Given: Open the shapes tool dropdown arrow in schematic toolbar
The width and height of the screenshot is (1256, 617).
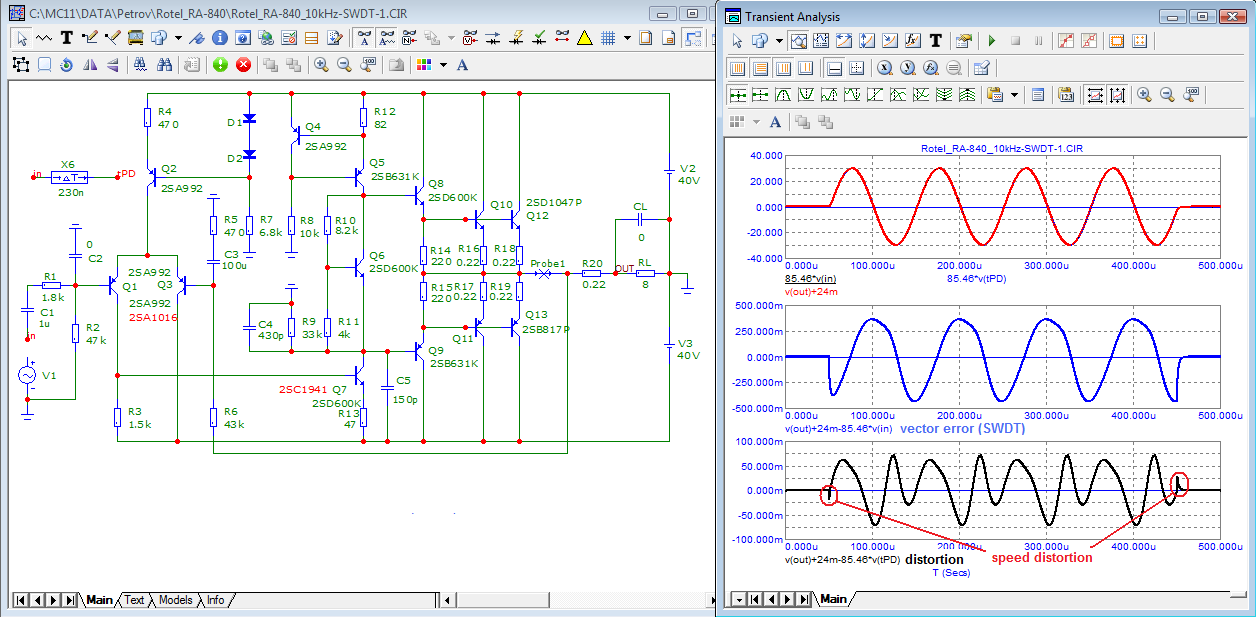Looking at the screenshot, I should [x=177, y=38].
